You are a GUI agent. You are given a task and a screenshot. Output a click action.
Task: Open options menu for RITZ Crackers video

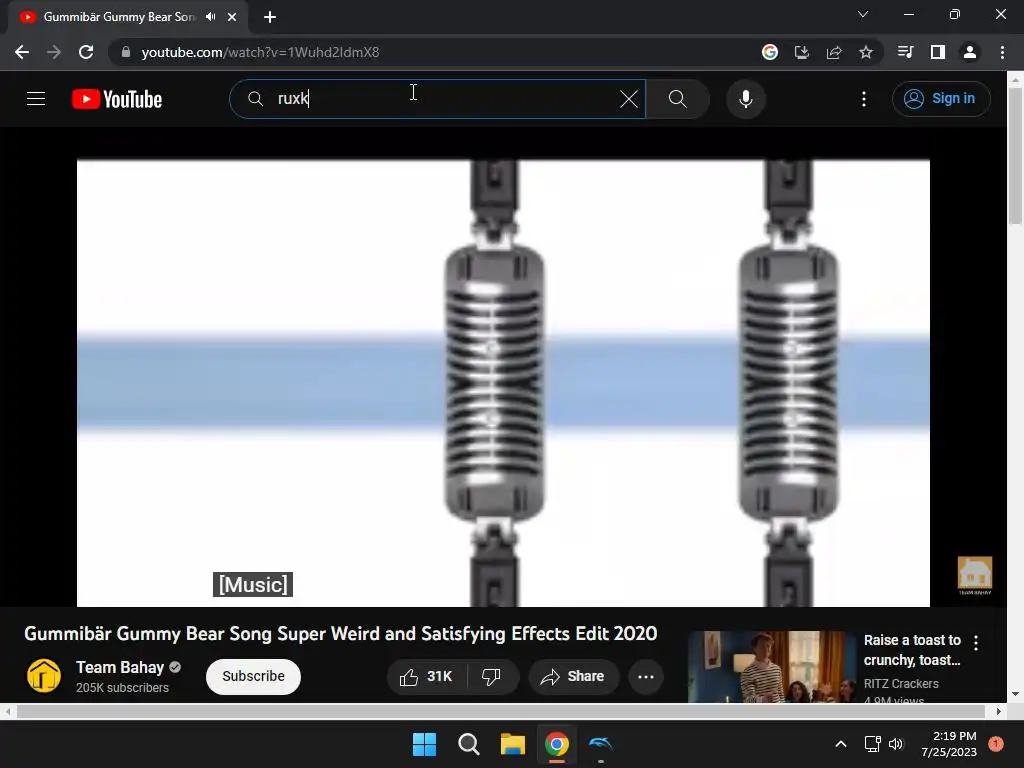point(976,643)
